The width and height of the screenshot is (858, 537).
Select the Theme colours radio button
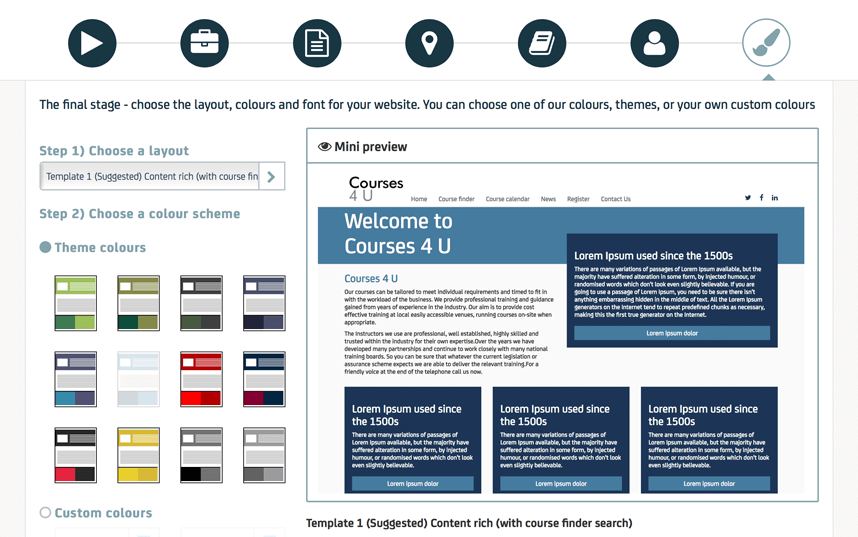pyautogui.click(x=45, y=247)
